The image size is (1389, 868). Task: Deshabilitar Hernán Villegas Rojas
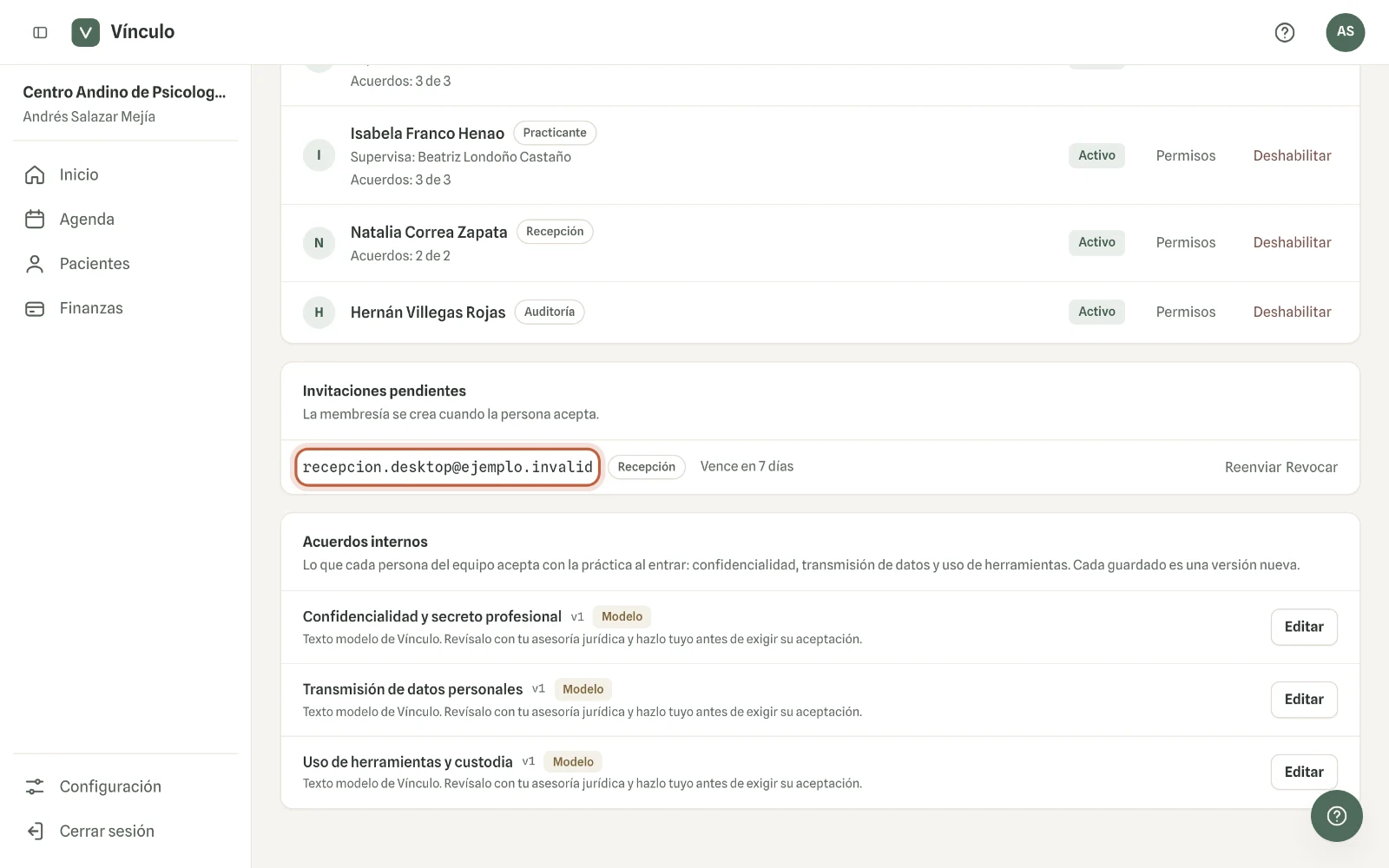pyautogui.click(x=1292, y=312)
